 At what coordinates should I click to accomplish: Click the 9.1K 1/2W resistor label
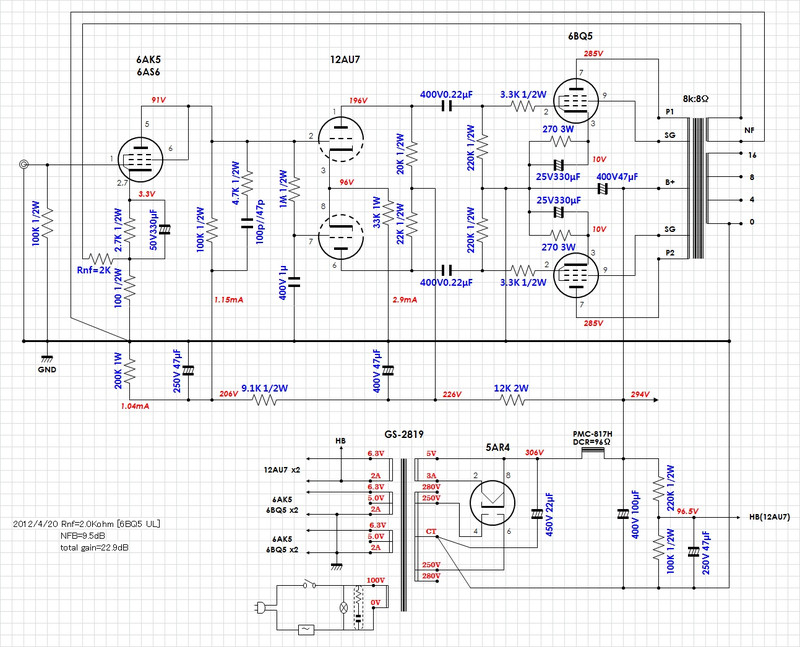click(x=266, y=387)
